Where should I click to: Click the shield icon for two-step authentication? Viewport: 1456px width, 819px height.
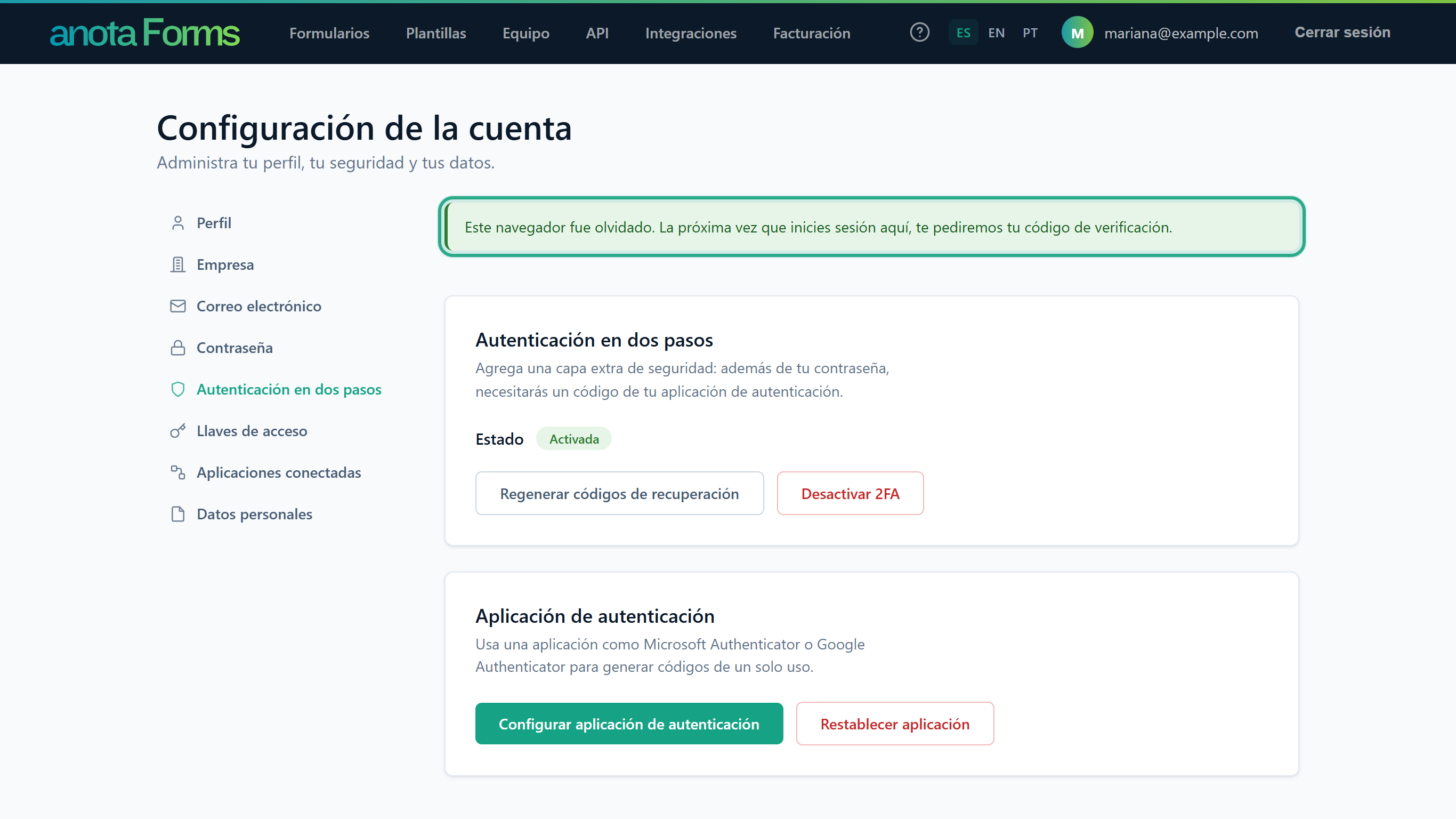click(178, 389)
